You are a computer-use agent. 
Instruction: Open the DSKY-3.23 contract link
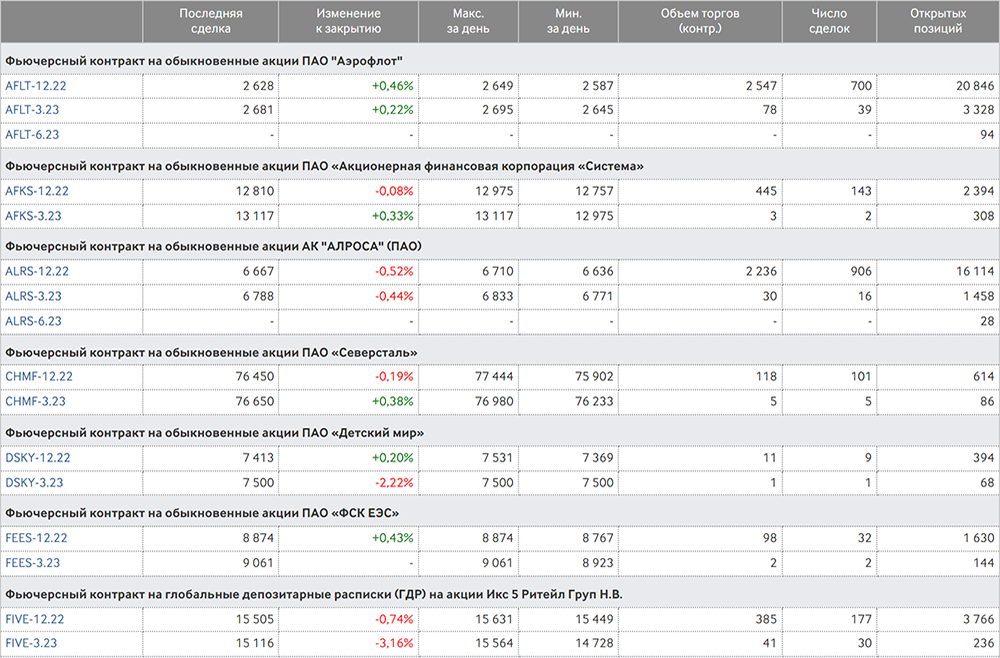tap(34, 483)
